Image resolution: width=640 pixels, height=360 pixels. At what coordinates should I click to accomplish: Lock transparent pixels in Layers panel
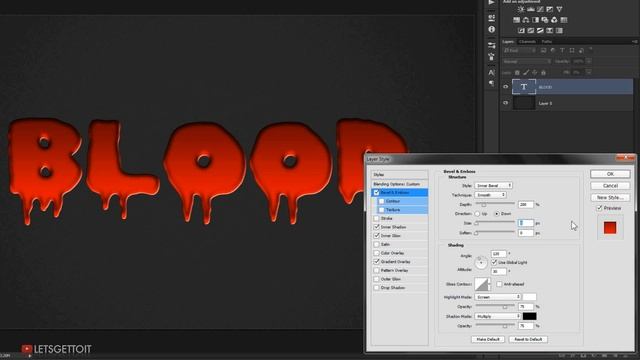(517, 72)
